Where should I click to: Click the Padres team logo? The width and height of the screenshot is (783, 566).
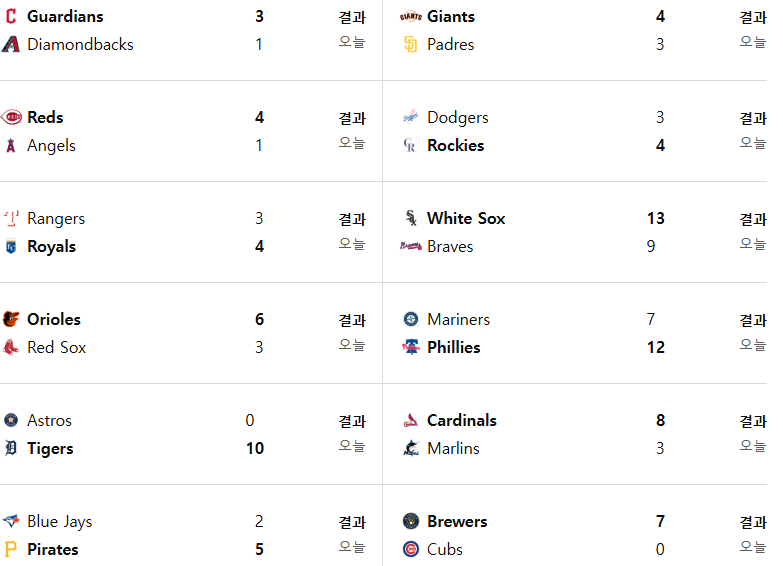coord(410,44)
